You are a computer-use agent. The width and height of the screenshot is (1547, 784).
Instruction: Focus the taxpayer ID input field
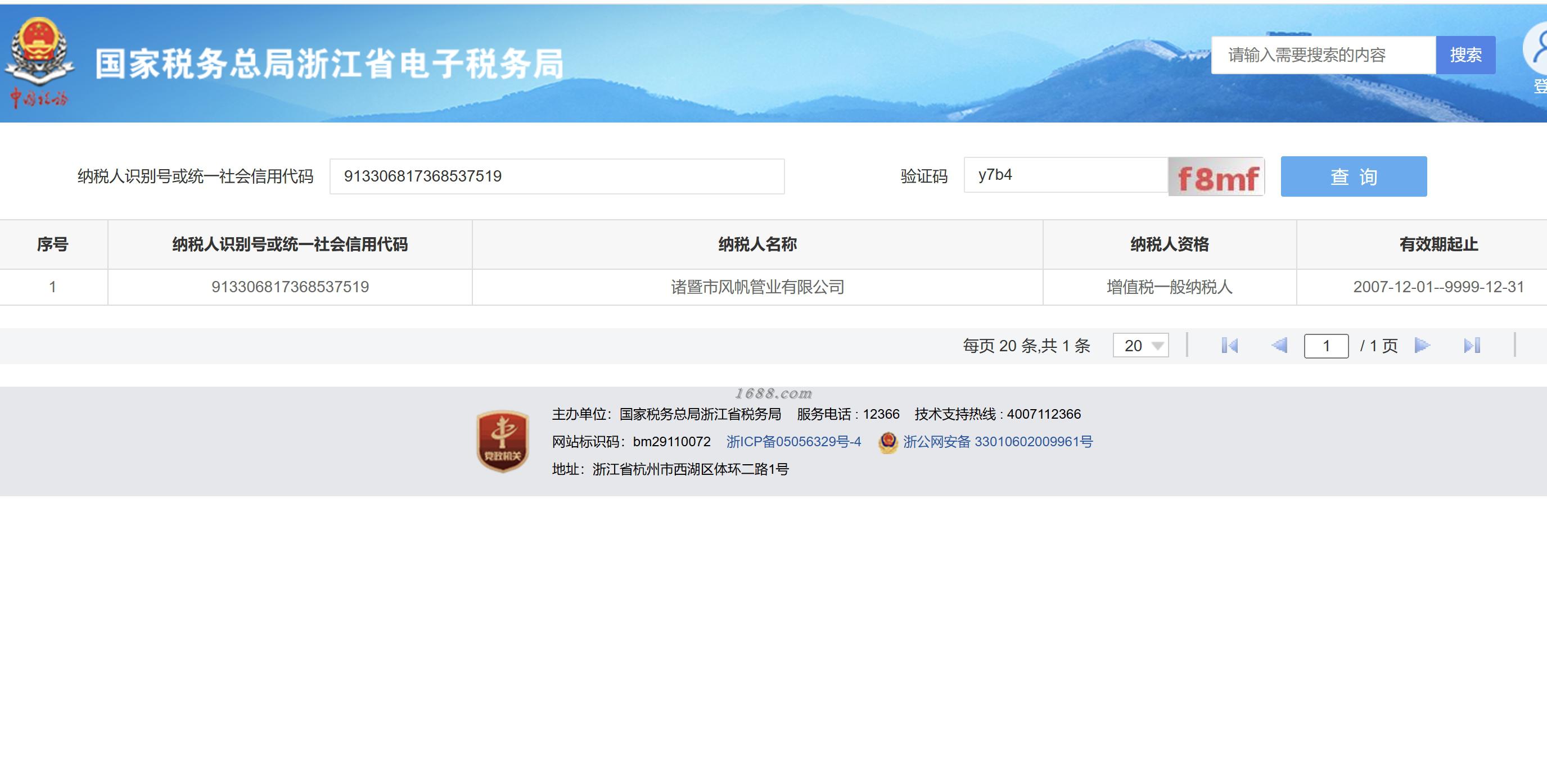[557, 176]
